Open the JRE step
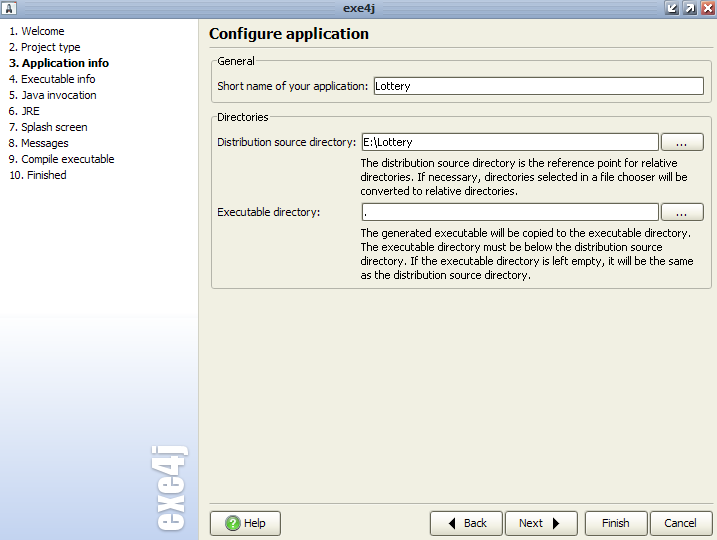 click(x=24, y=111)
